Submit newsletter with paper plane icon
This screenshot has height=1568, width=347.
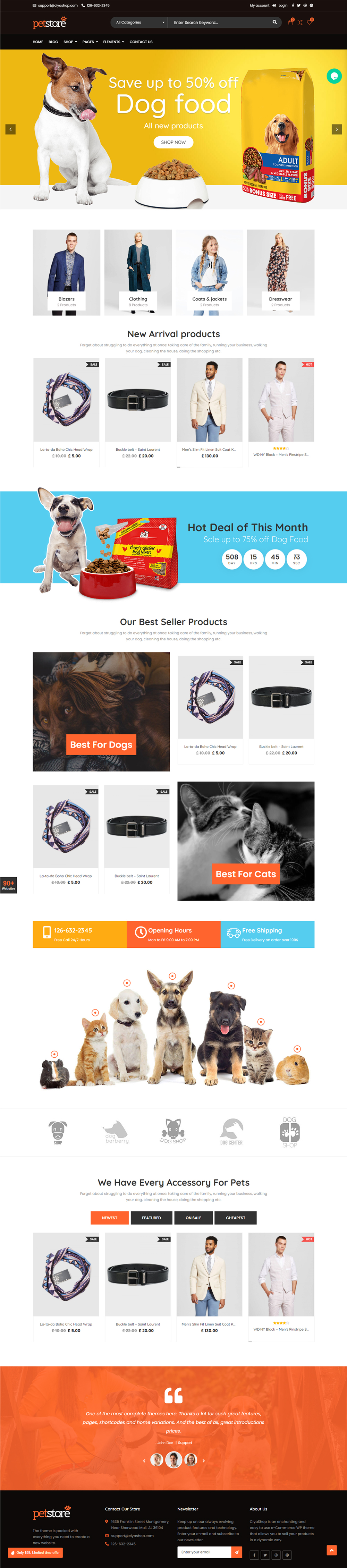(x=237, y=1552)
